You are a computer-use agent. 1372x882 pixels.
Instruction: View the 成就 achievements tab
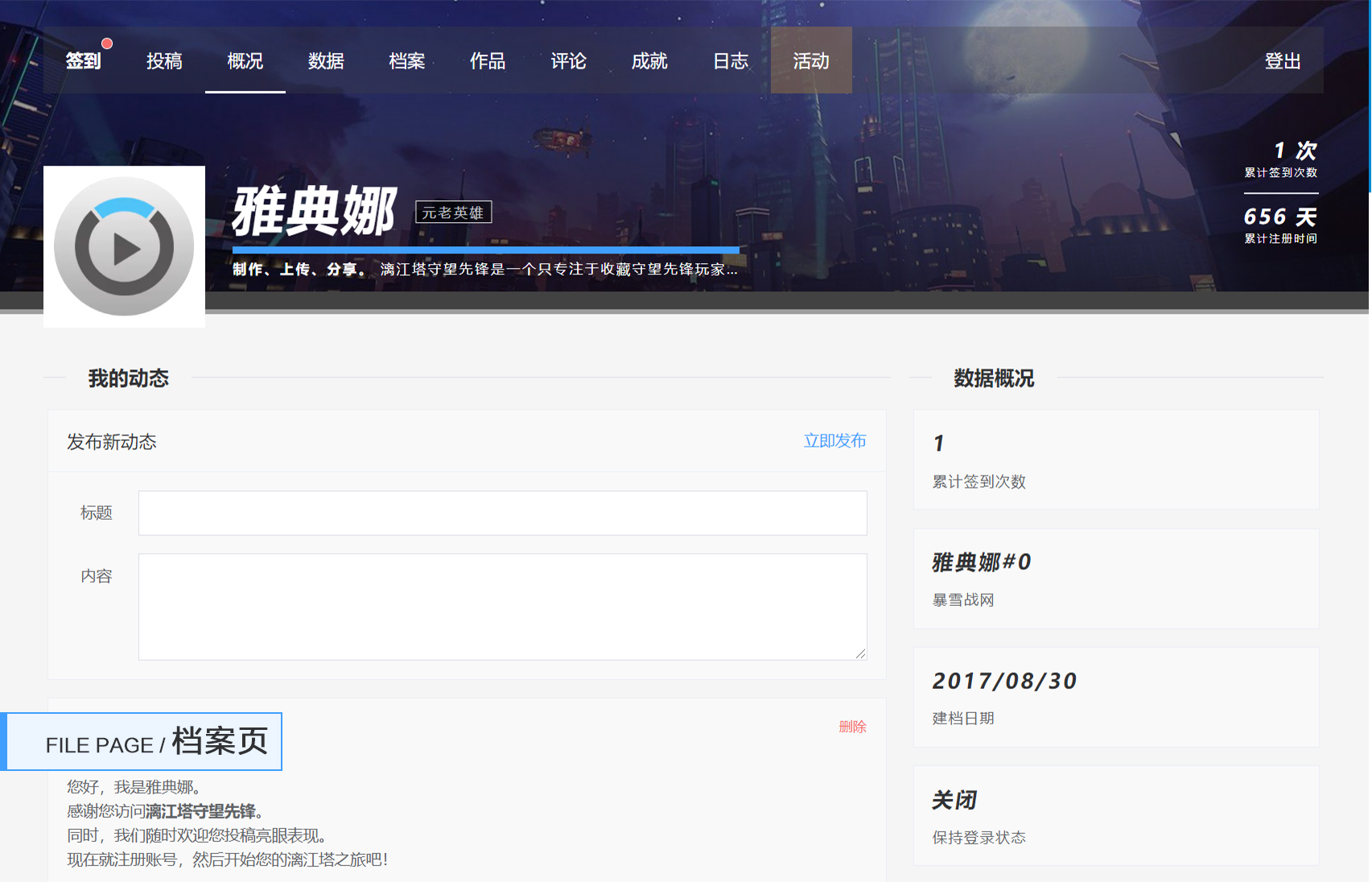point(649,61)
